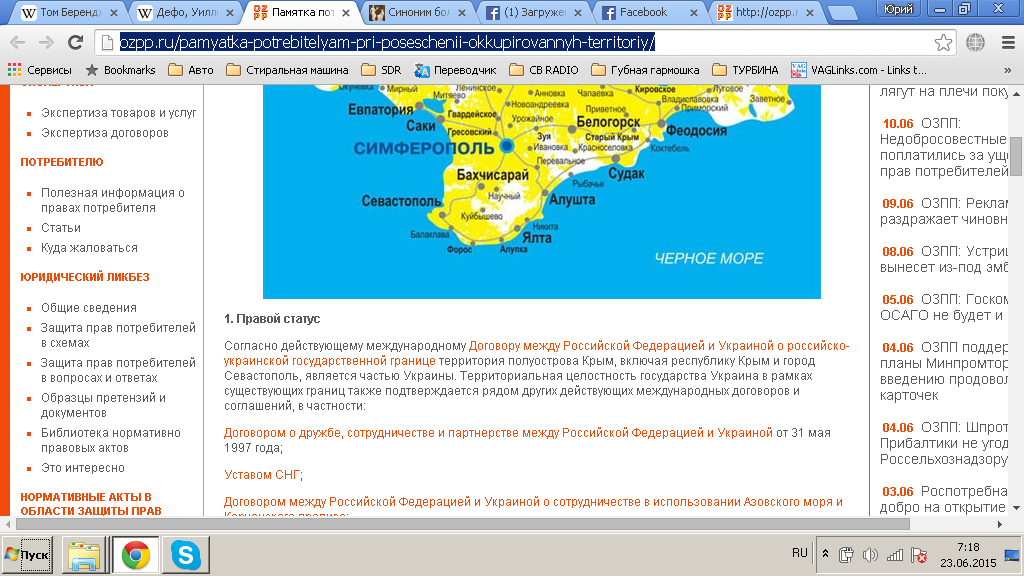The image size is (1024, 576).
Task: Open the globe extension icon
Action: tap(976, 43)
